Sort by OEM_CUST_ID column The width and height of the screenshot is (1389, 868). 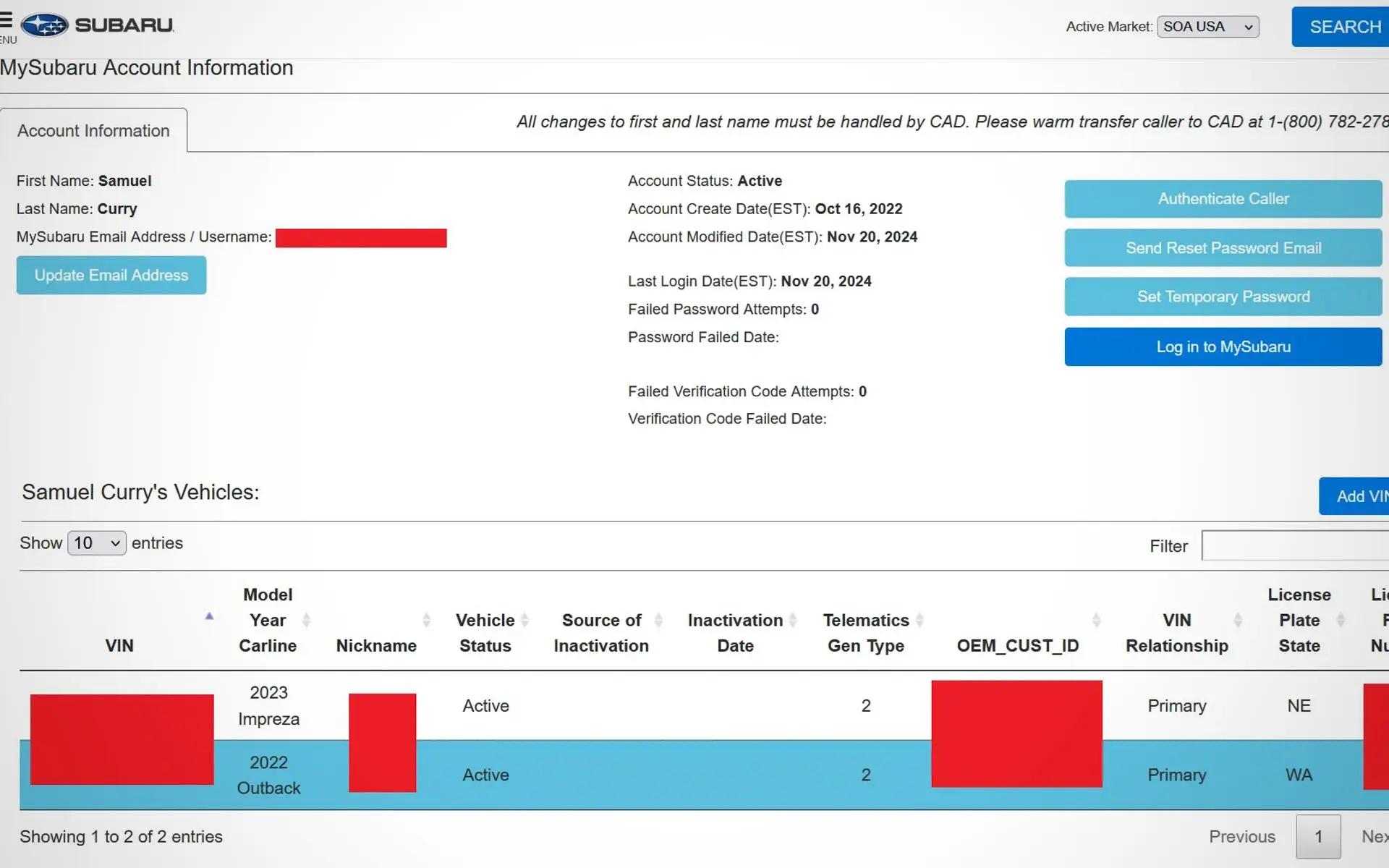[1096, 620]
